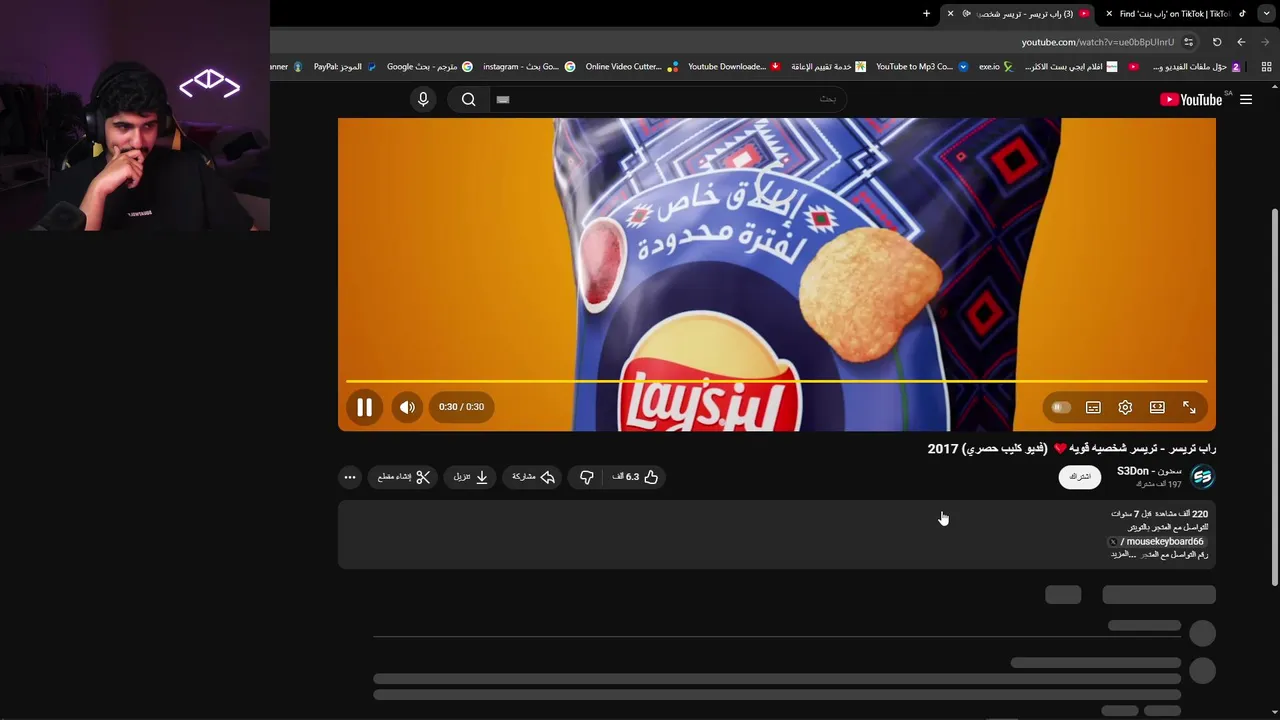Turn on subtitles with the captions icon
Image resolution: width=1280 pixels, height=720 pixels.
1093,407
